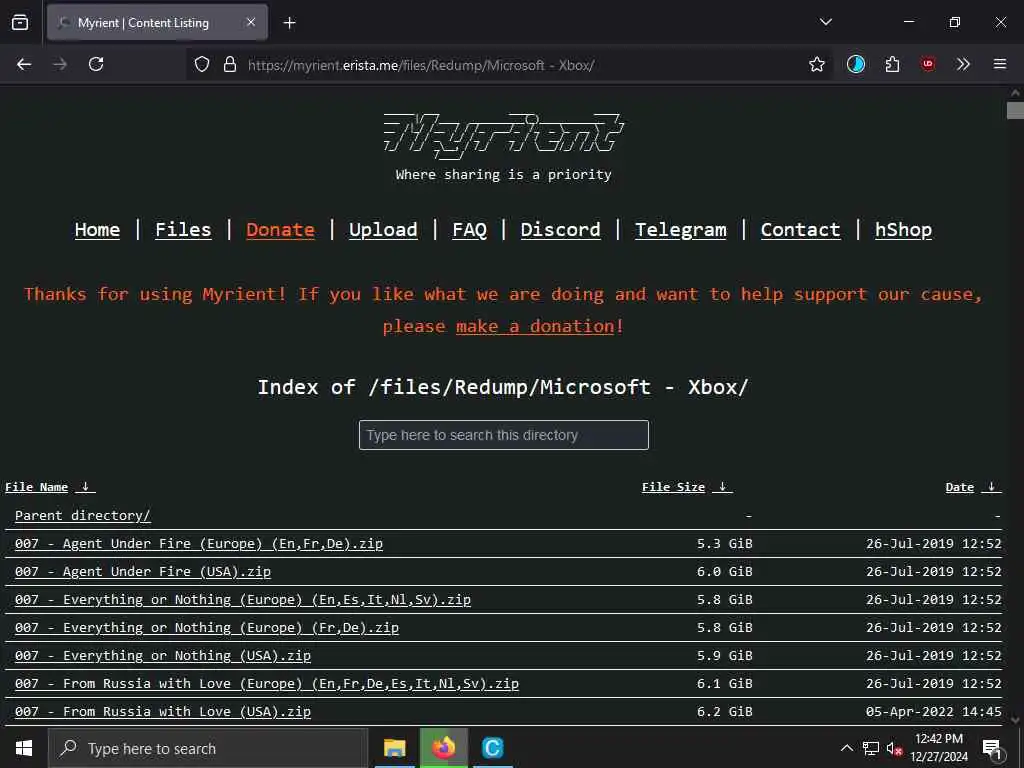The width and height of the screenshot is (1024, 768).
Task: Click the muted volume tray icon
Action: click(895, 749)
